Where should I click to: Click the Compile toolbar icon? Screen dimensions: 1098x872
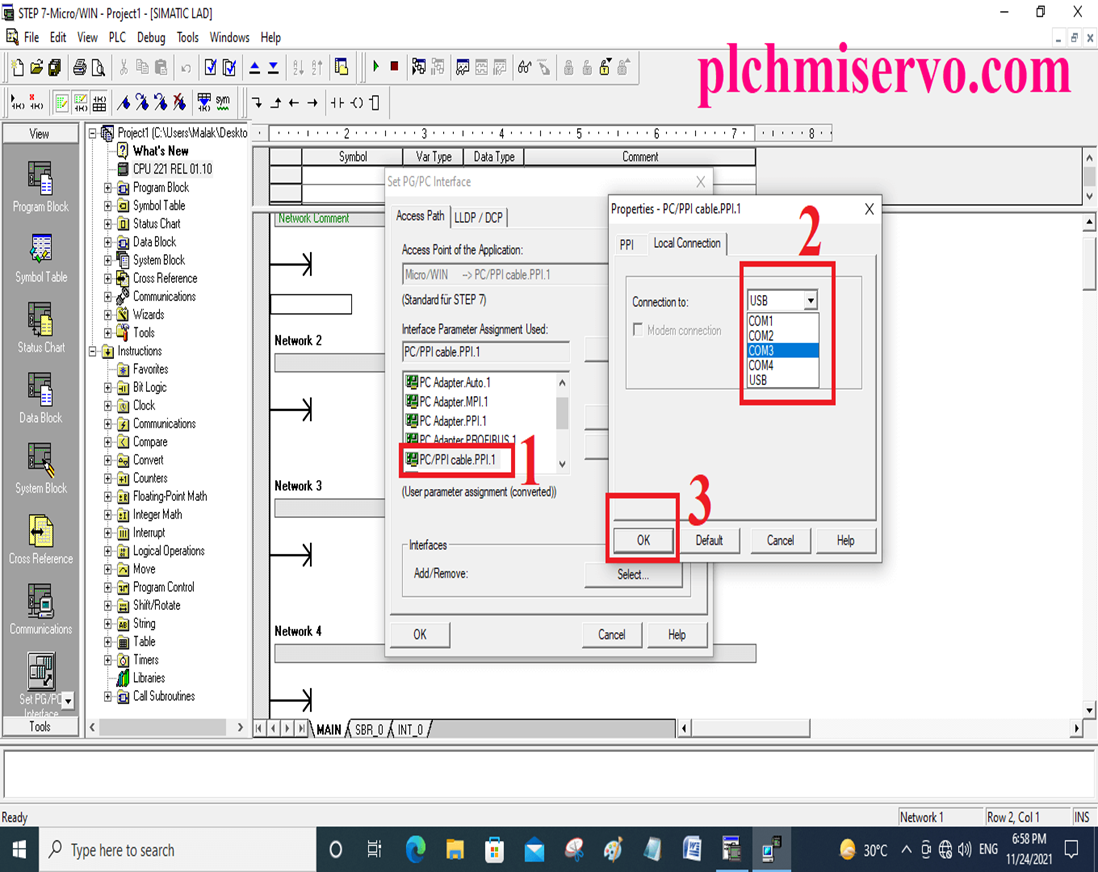click(x=210, y=67)
